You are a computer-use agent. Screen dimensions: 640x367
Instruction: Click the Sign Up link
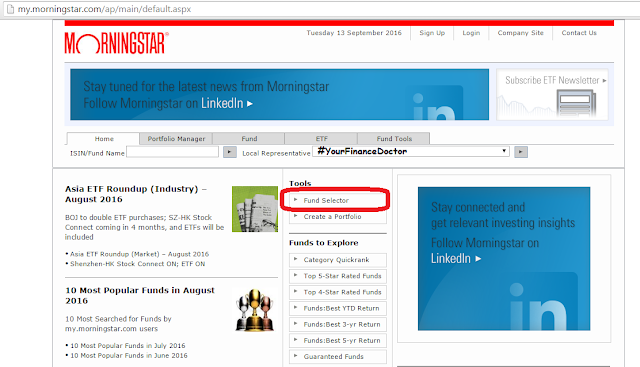(432, 33)
